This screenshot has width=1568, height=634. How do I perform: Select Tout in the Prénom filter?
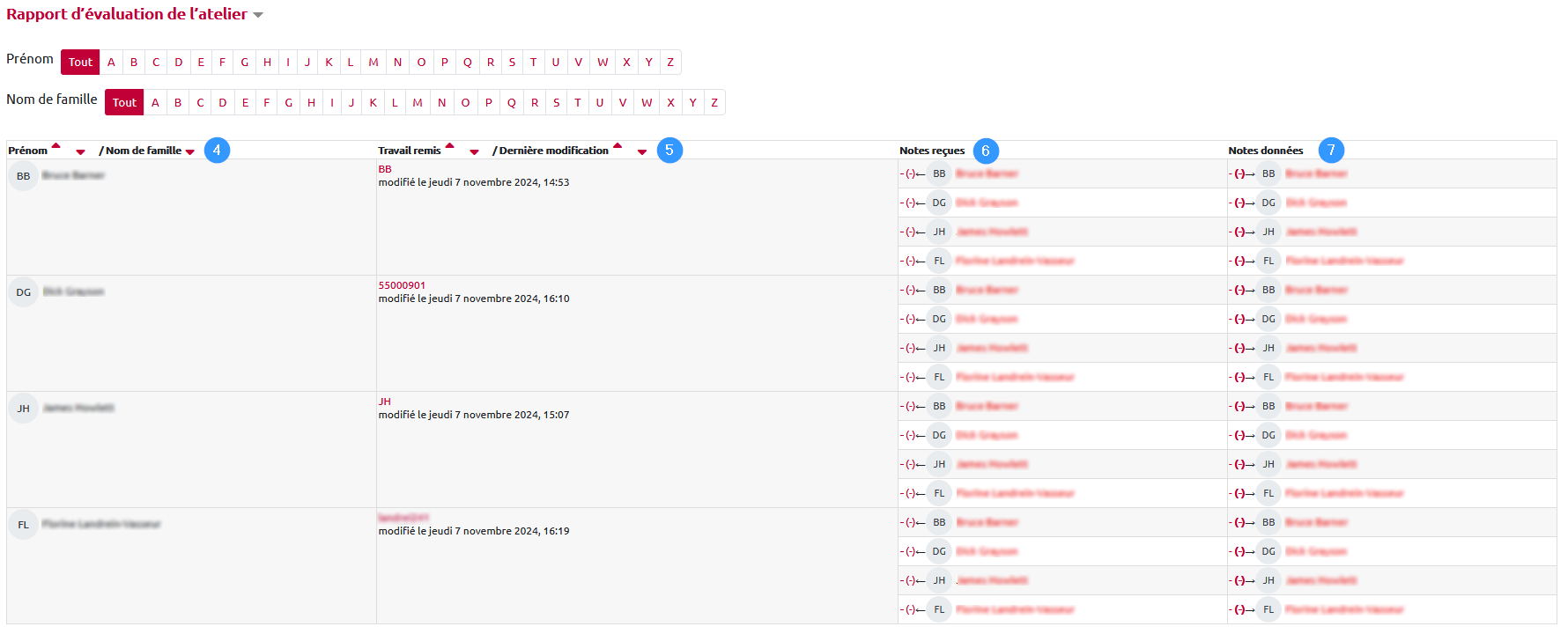pyautogui.click(x=80, y=63)
